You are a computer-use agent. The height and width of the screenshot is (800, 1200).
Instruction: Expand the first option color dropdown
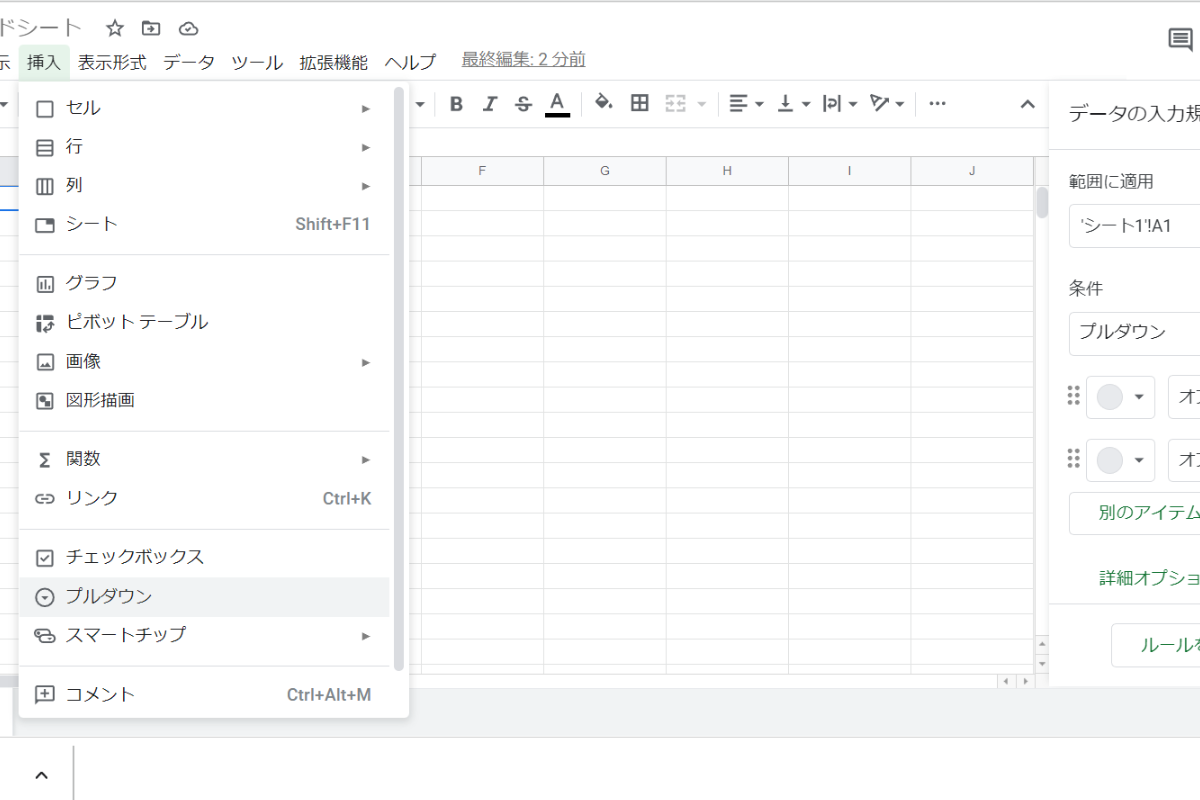point(1120,397)
